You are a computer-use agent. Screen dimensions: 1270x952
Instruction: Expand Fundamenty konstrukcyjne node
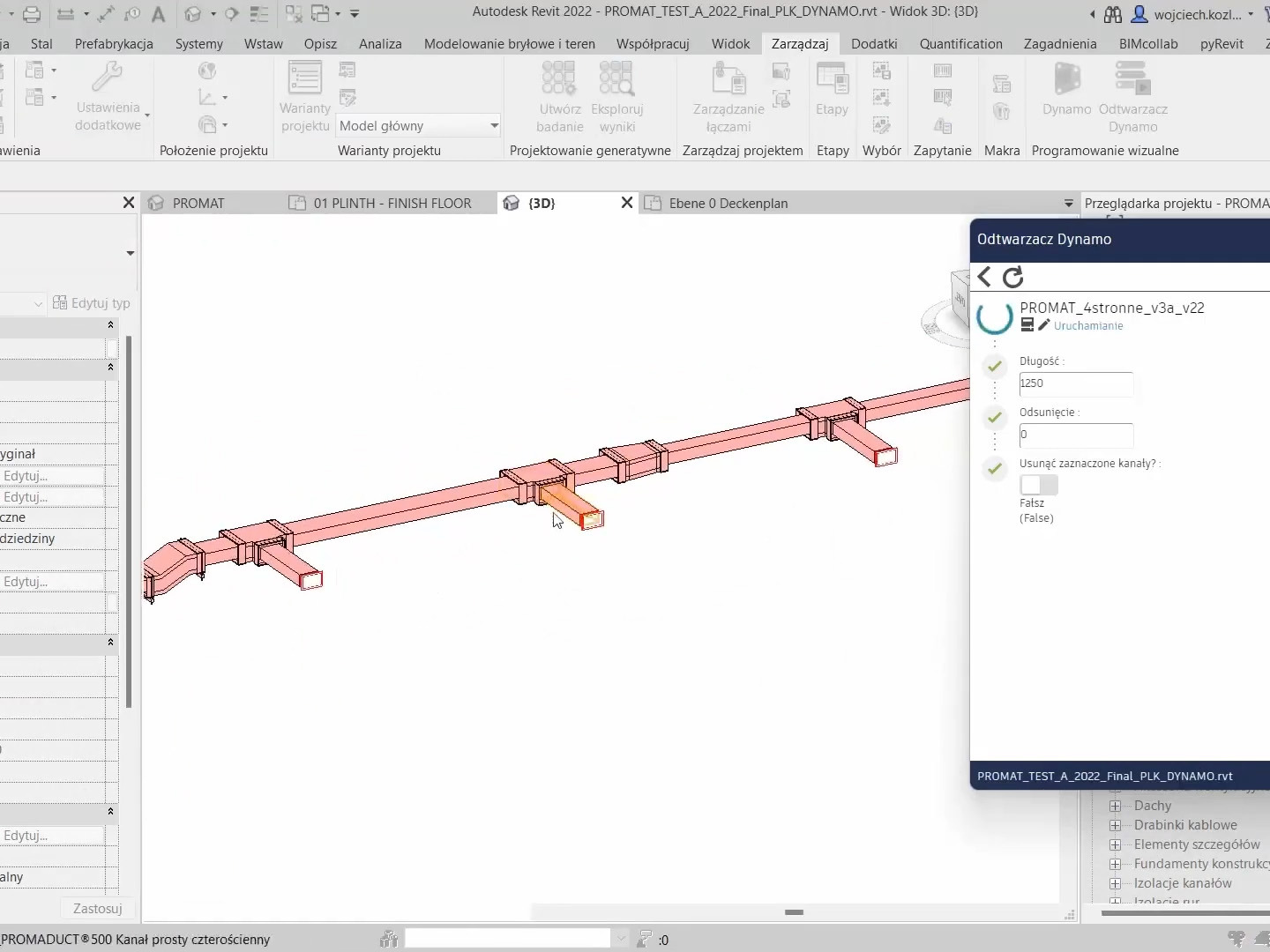click(1115, 864)
